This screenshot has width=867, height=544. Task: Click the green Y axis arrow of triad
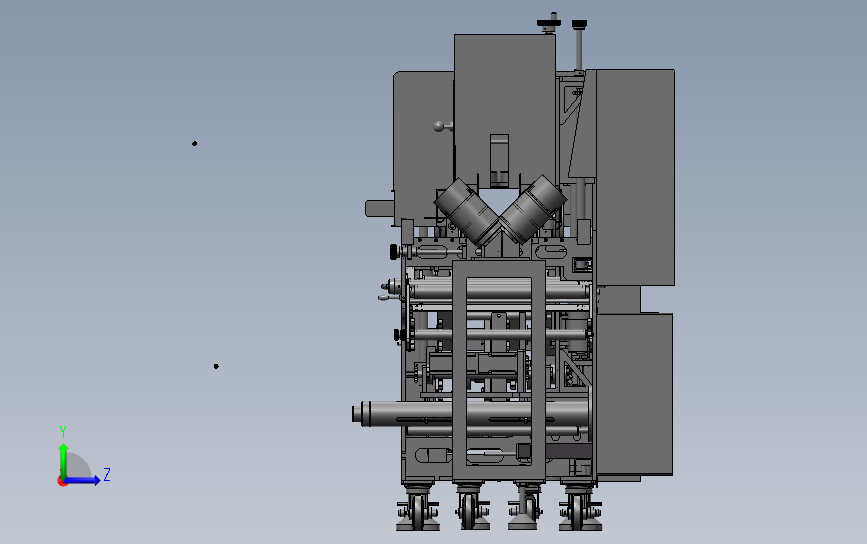[63, 459]
